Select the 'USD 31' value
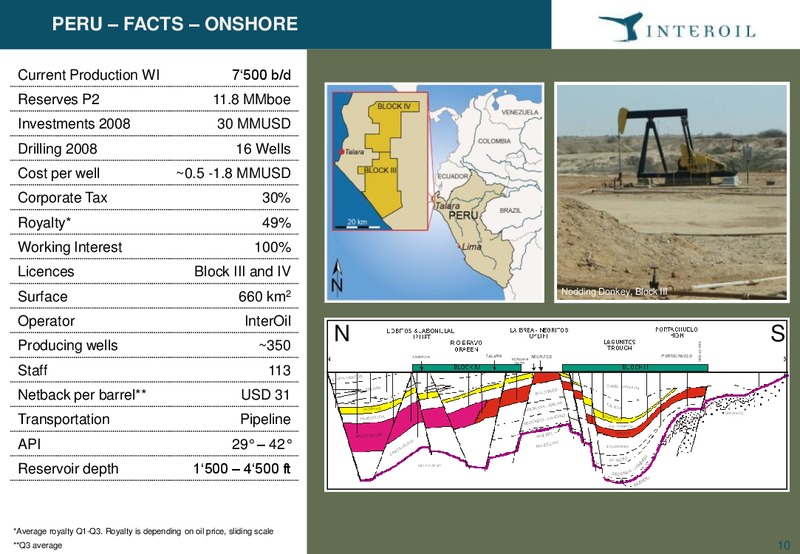 265,395
